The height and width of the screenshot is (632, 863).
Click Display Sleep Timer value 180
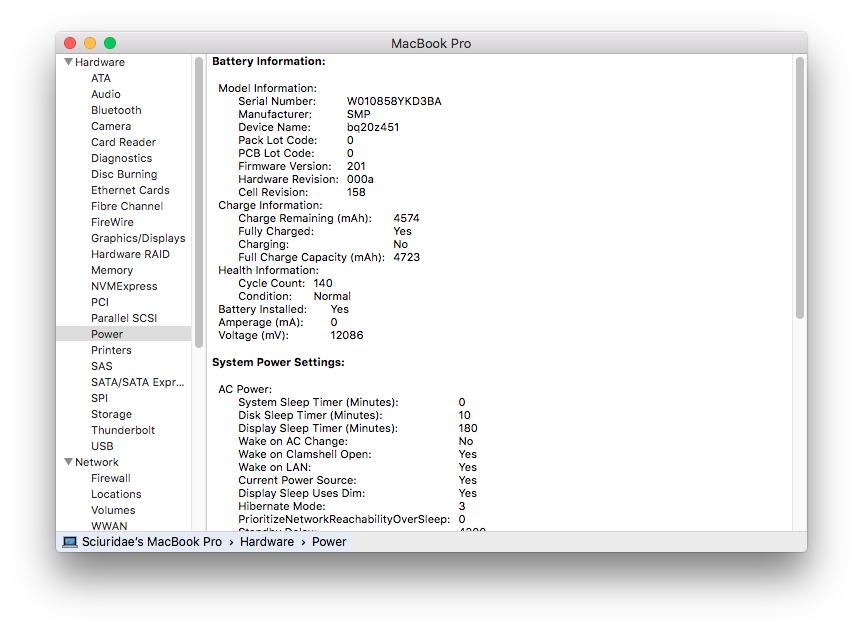click(x=468, y=428)
